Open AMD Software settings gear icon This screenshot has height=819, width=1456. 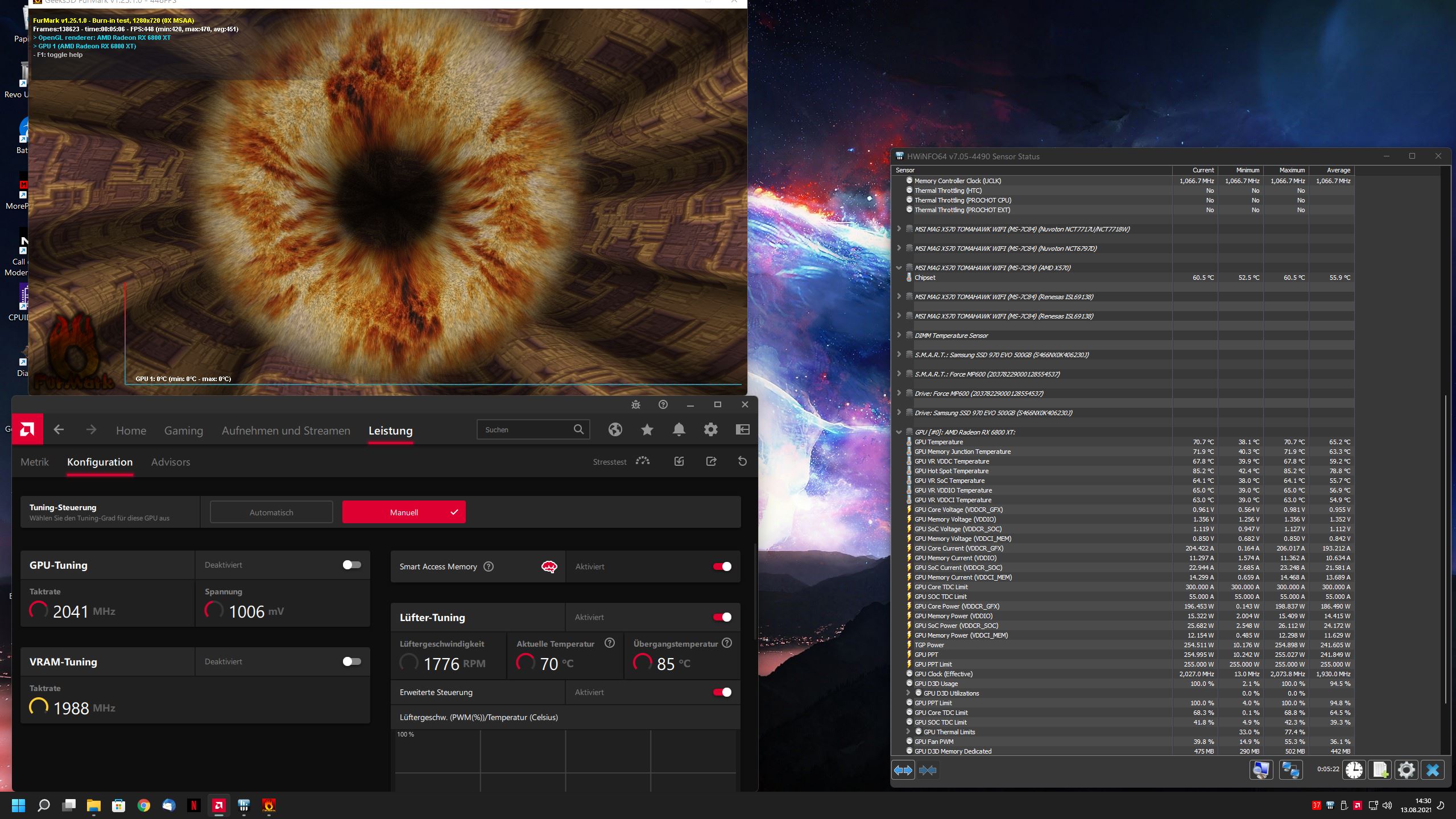tap(710, 430)
